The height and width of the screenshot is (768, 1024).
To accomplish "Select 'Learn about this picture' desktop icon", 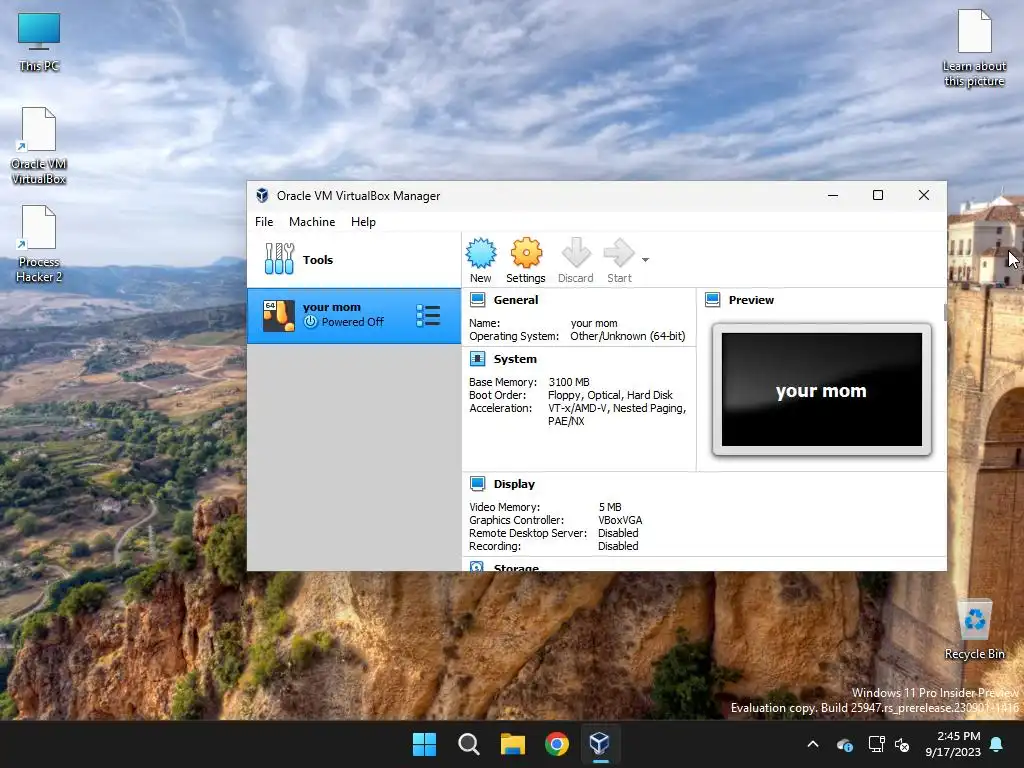I will pyautogui.click(x=974, y=48).
